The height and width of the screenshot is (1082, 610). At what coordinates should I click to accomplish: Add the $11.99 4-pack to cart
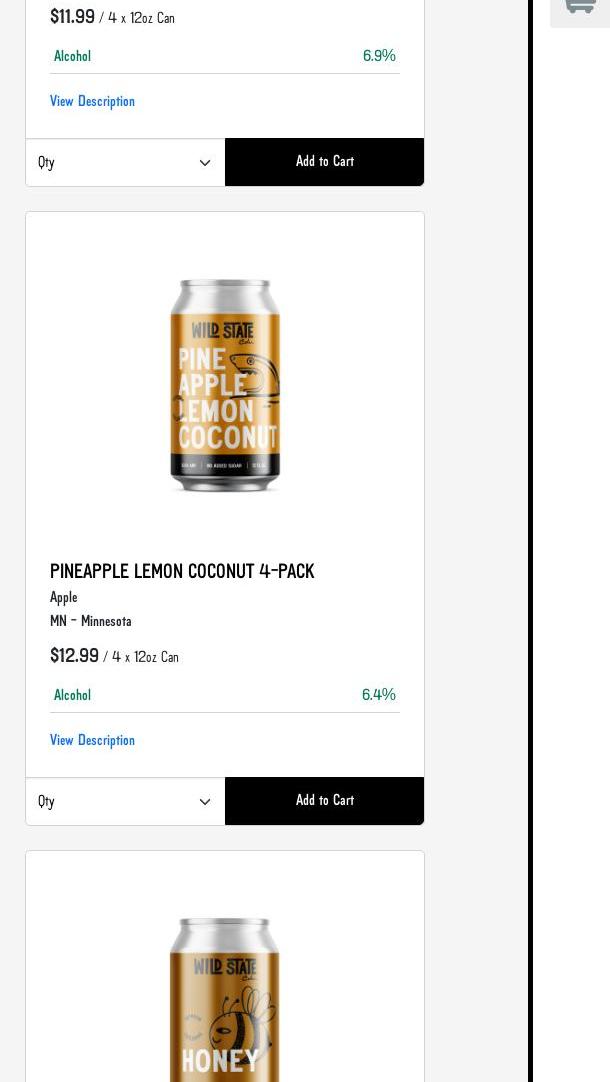324,162
